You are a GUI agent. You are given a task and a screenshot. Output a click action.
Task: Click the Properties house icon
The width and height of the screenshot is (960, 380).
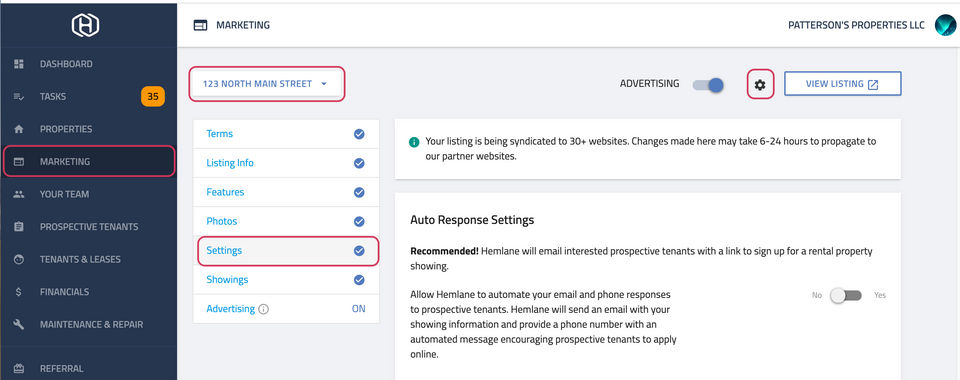click(x=18, y=129)
